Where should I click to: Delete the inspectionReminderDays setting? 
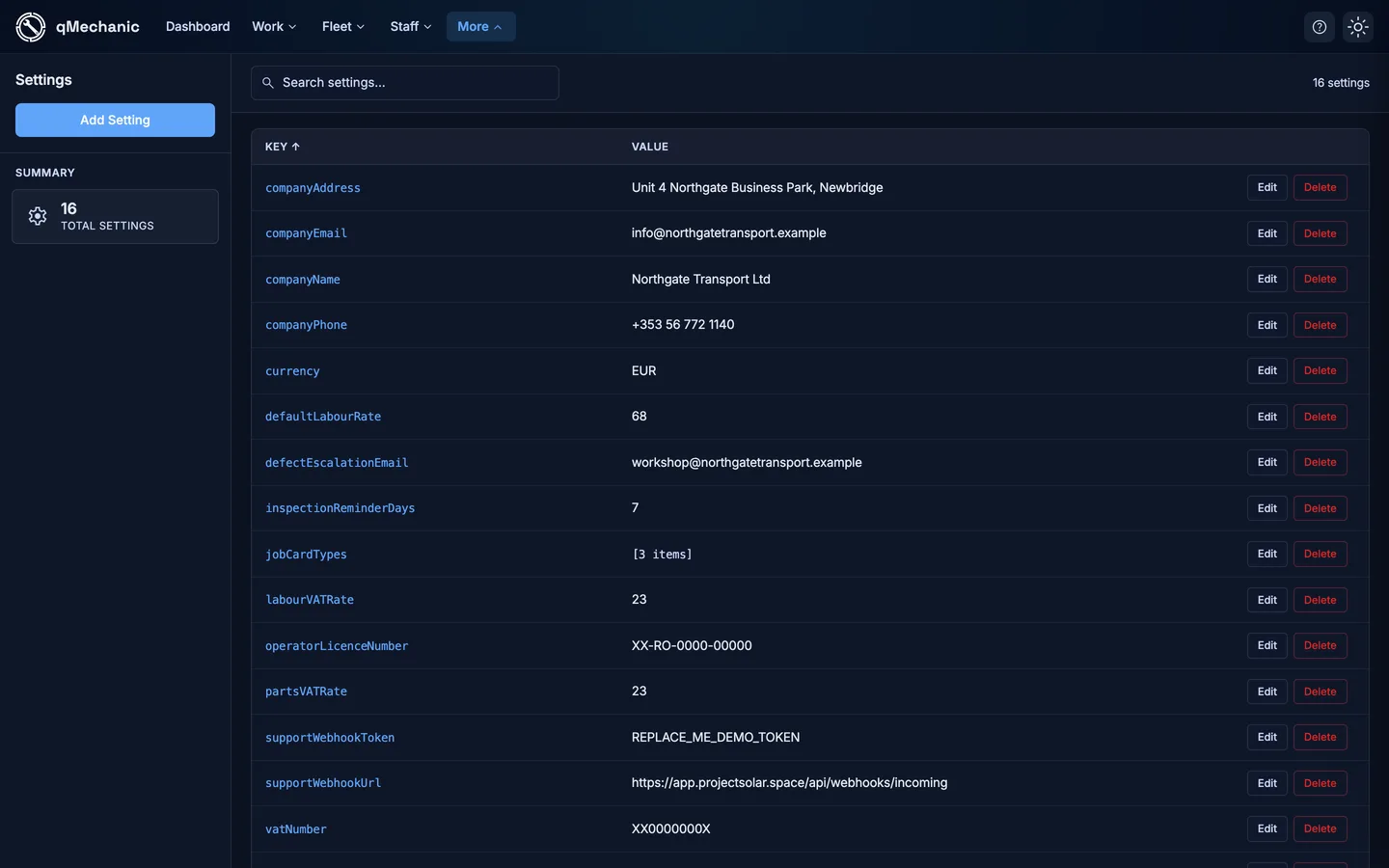pos(1321,508)
